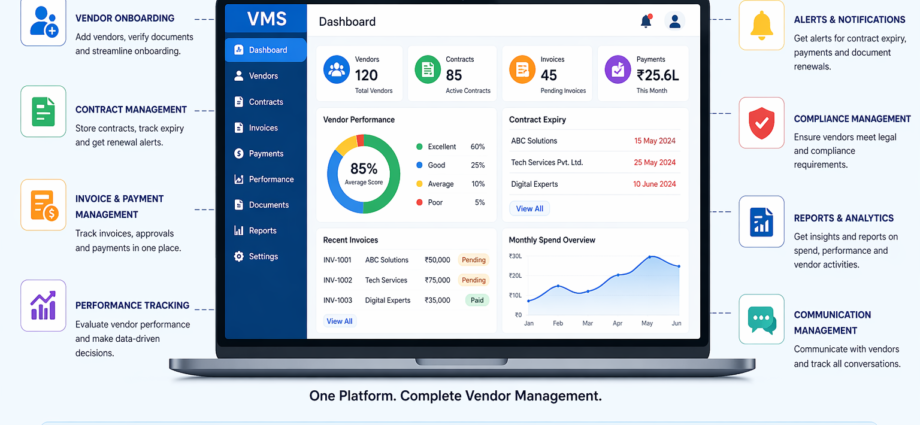Viewport: 920px width, 425px height.
Task: Select Vendors in the sidebar
Action: pos(263,76)
